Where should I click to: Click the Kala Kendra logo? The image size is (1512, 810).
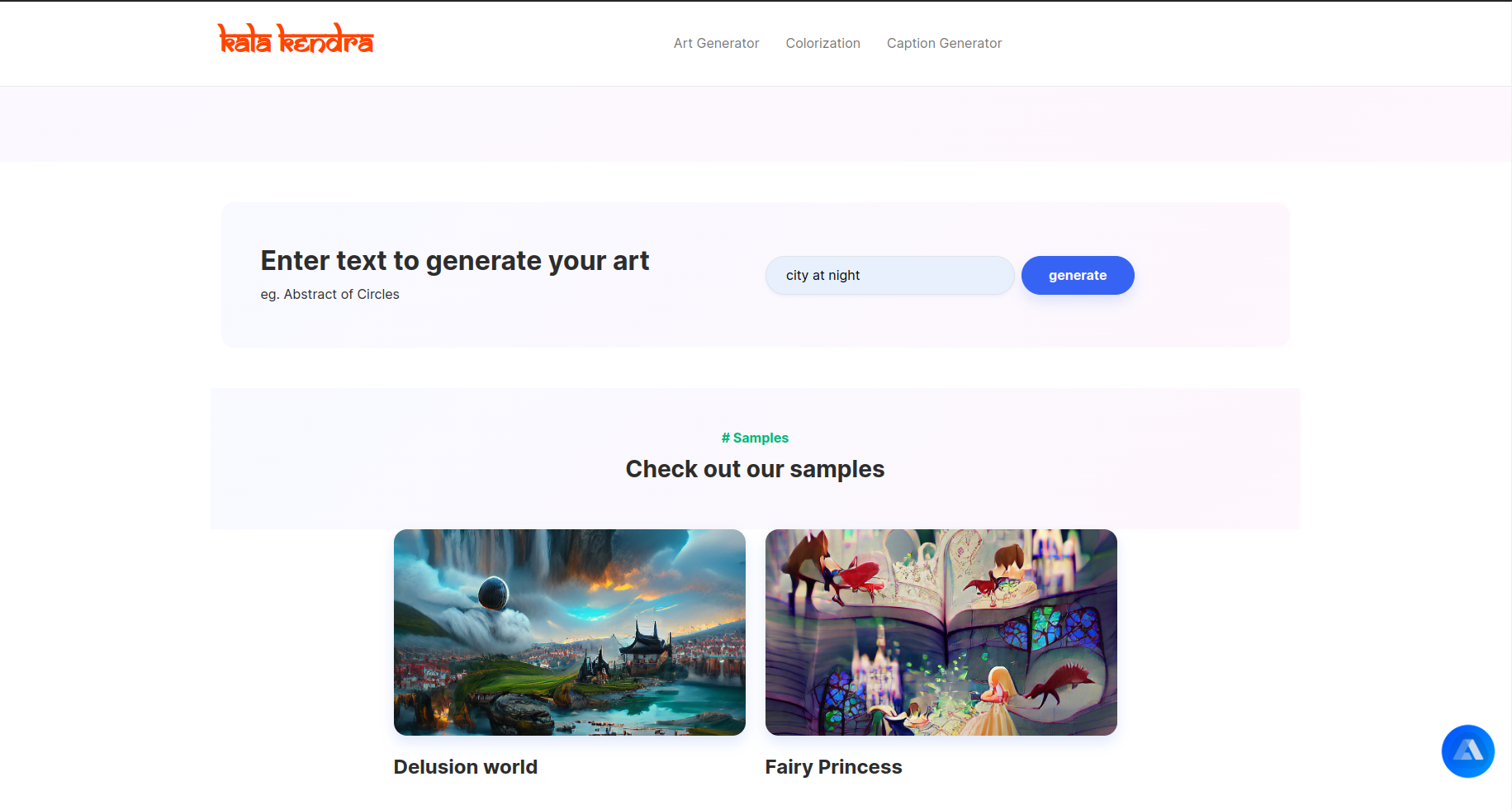[296, 40]
